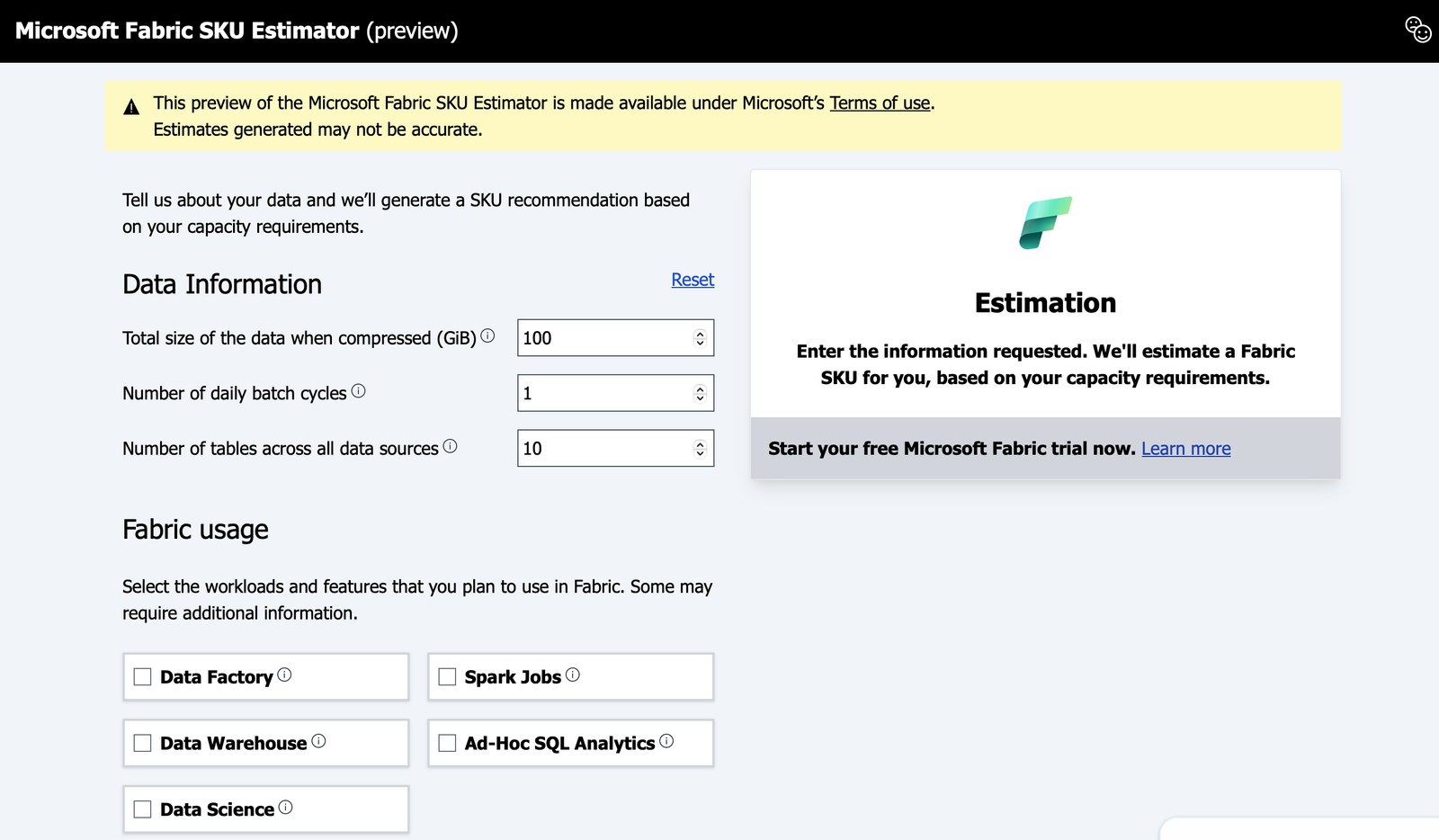The width and height of the screenshot is (1439, 840).
Task: Click the Ad-Hoc SQL Analytics info icon
Action: 666,741
